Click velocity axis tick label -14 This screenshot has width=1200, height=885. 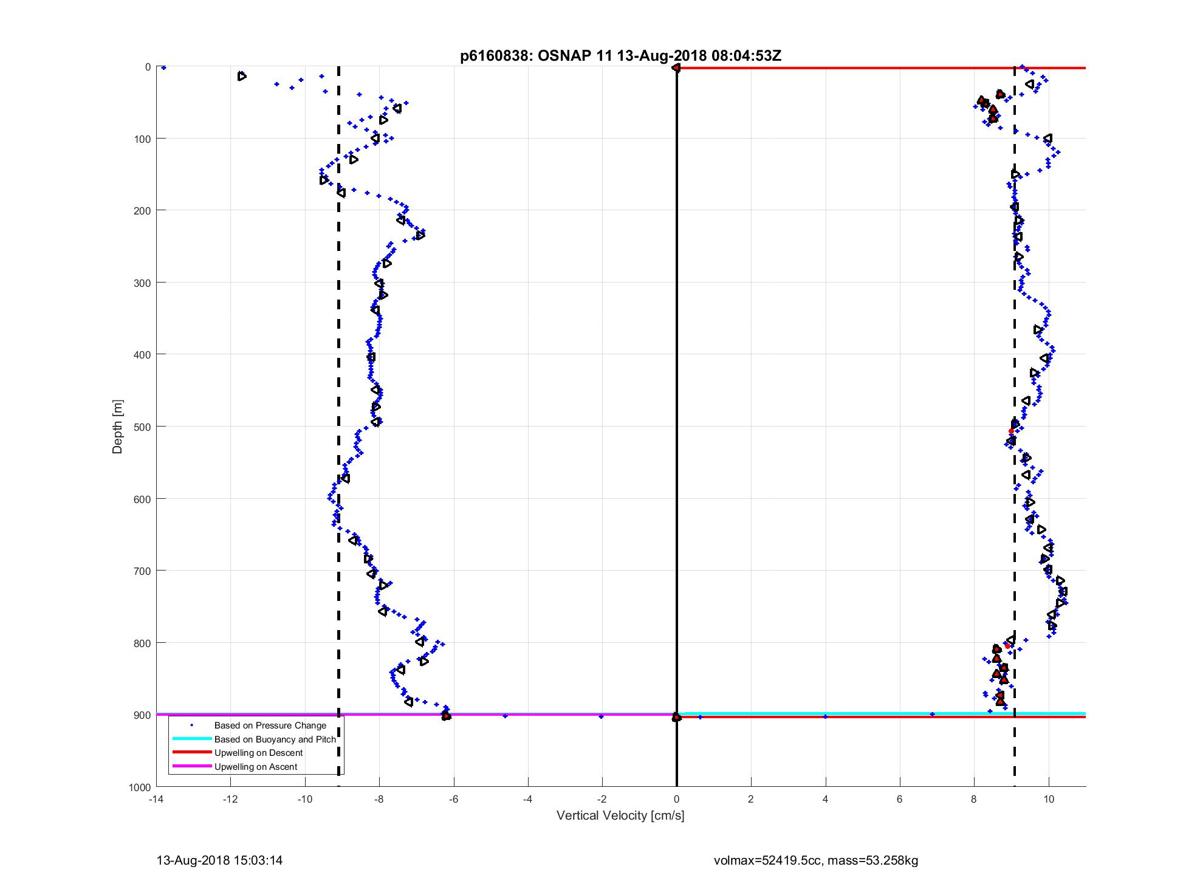click(x=156, y=799)
